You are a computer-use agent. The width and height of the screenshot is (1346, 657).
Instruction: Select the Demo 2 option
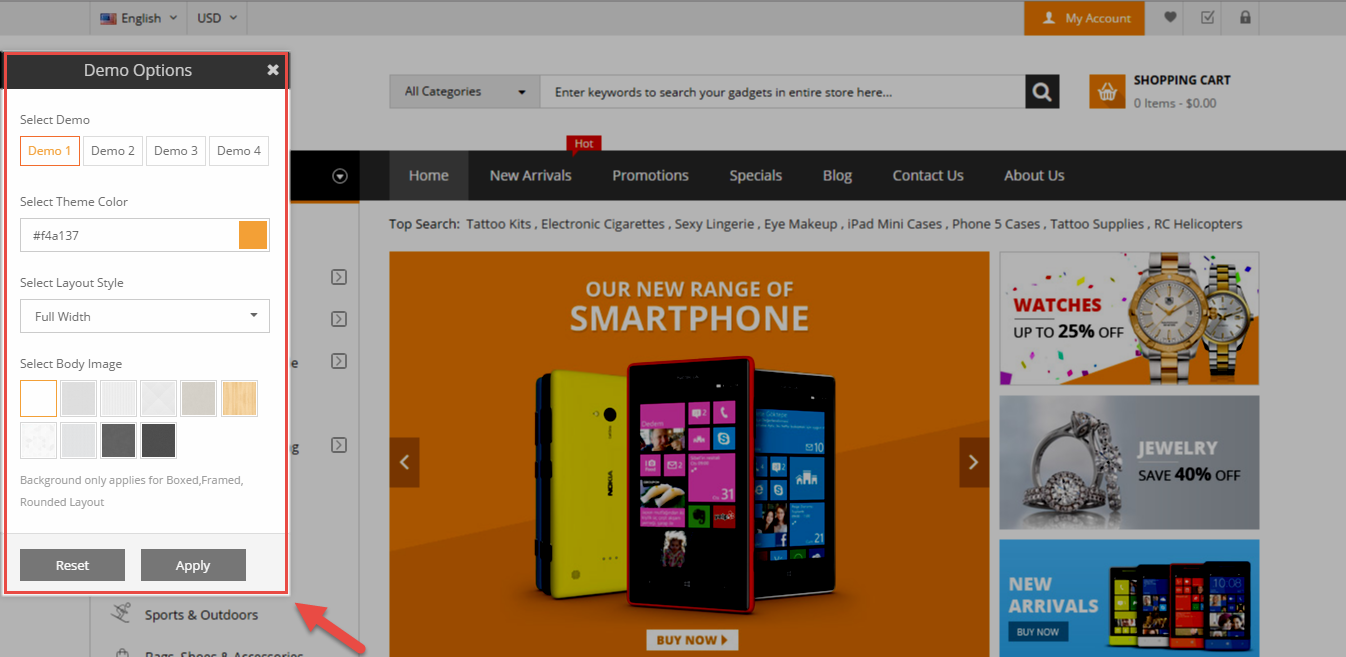[x=113, y=151]
